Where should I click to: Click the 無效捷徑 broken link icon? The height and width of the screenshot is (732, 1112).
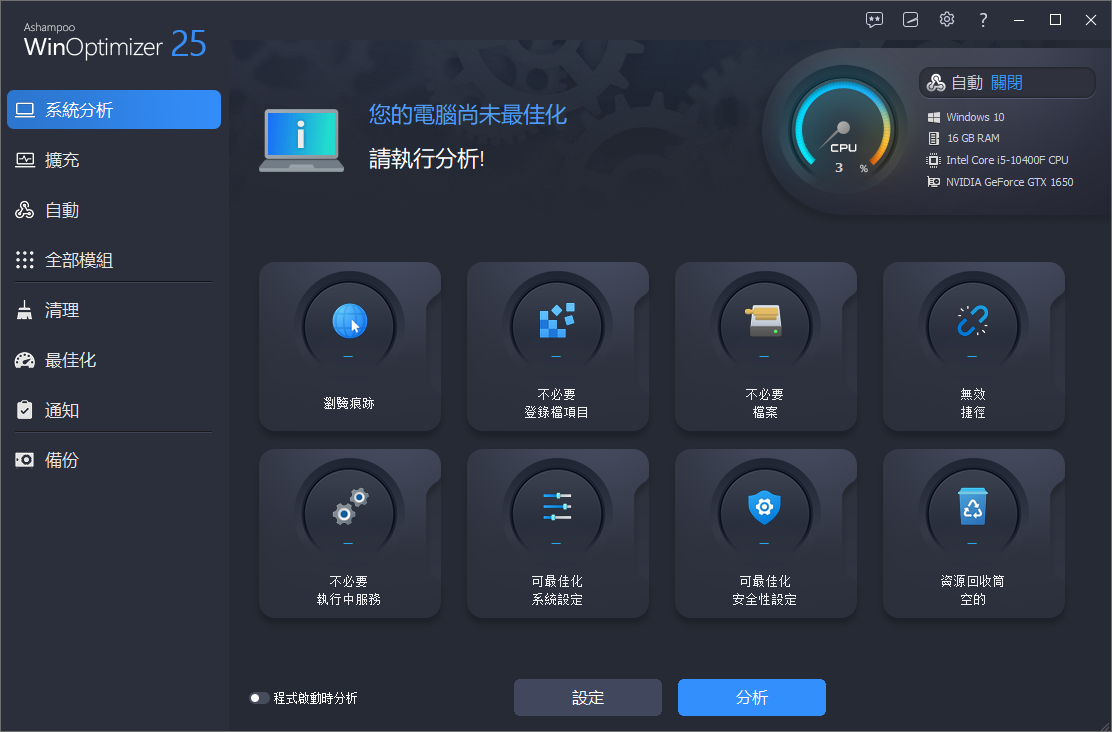[x=972, y=322]
